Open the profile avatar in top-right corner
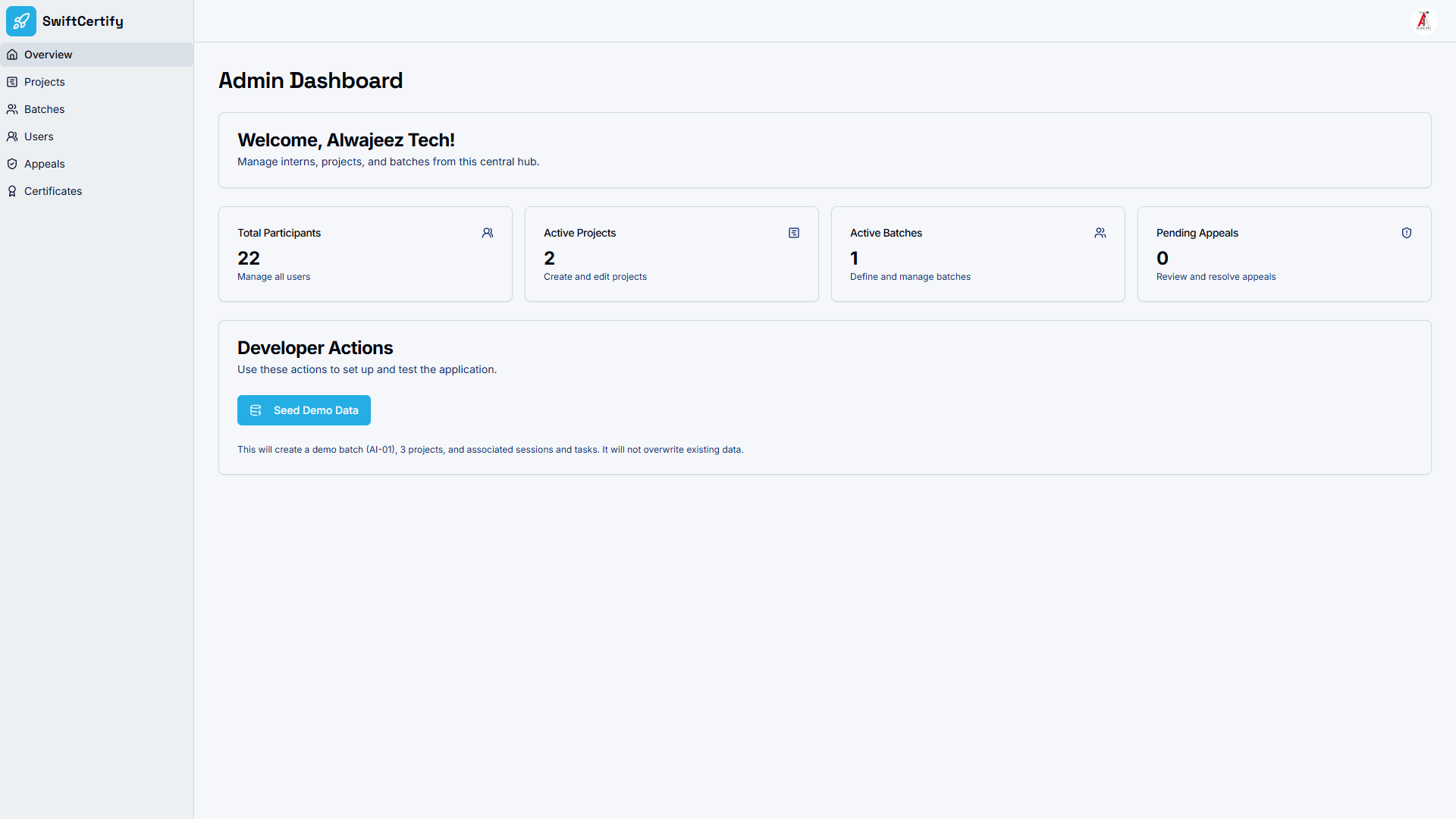Screen dimensions: 1456x819 (1423, 21)
